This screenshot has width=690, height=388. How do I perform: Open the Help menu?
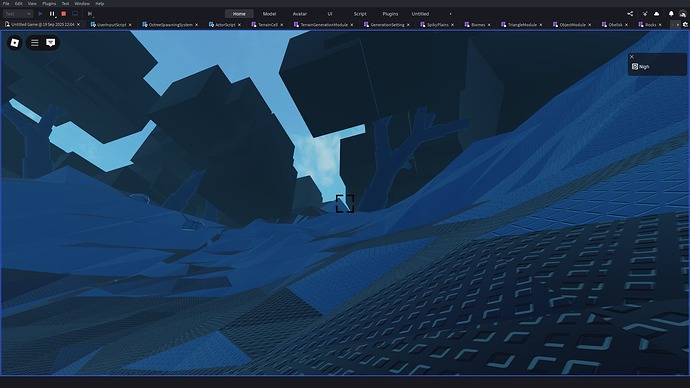pyautogui.click(x=100, y=4)
